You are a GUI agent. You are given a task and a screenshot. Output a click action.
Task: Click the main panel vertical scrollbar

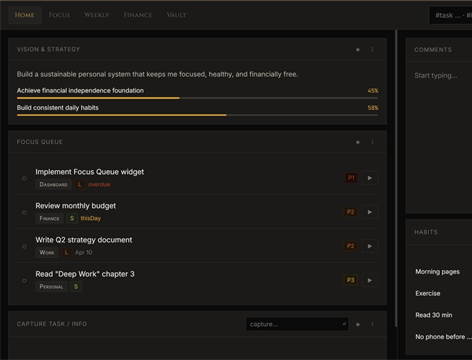tap(396, 178)
